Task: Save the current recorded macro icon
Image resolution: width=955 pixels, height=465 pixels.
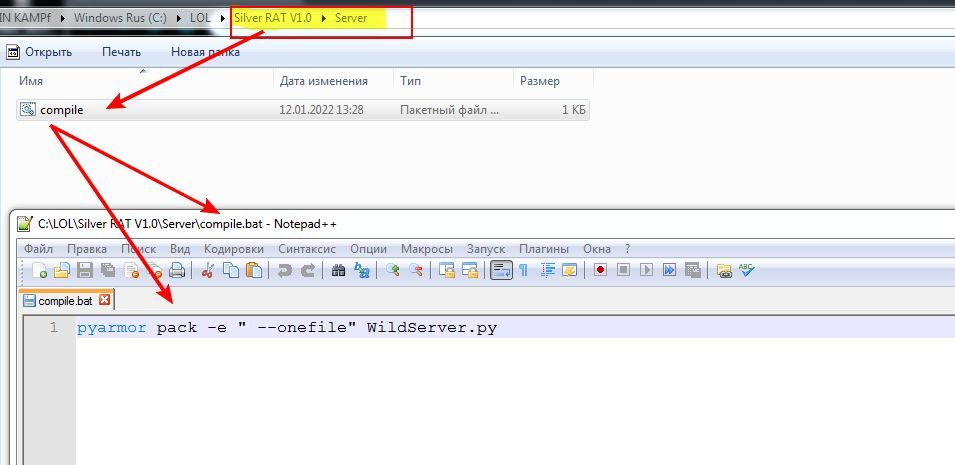Action: point(692,269)
